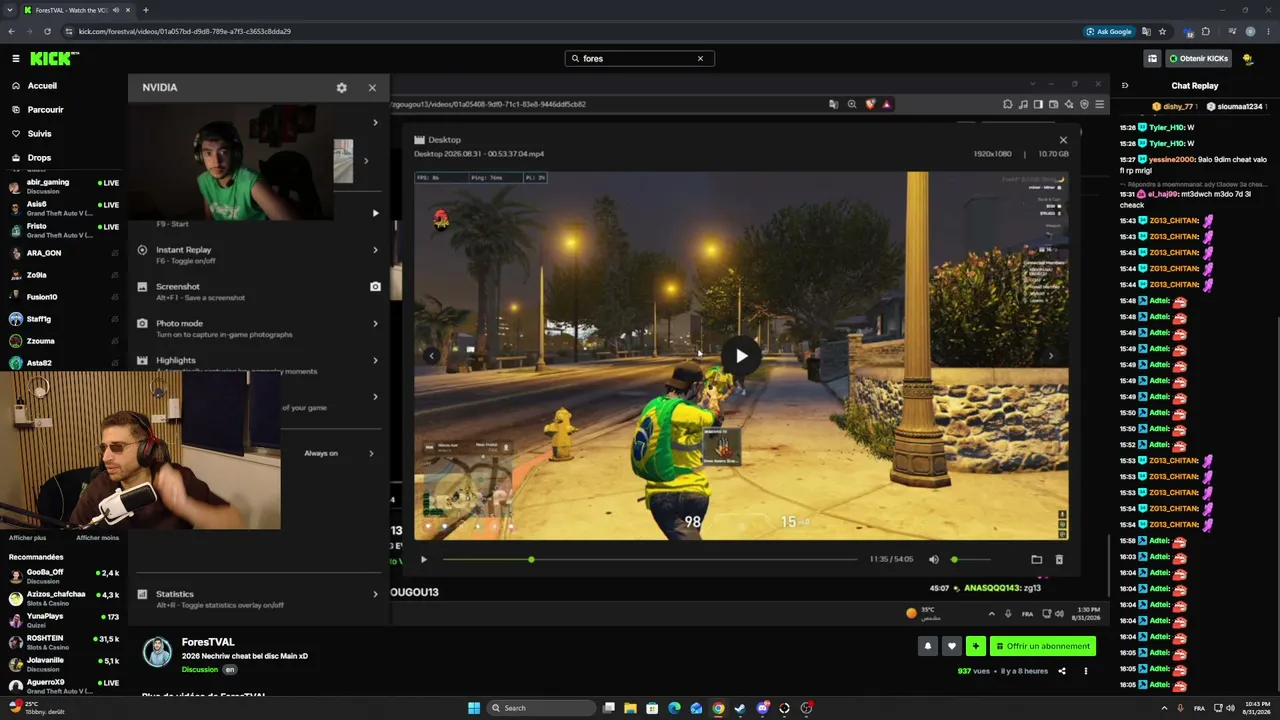The image size is (1280, 720).
Task: Click Ask Google in the address bar
Action: [x=1109, y=31]
